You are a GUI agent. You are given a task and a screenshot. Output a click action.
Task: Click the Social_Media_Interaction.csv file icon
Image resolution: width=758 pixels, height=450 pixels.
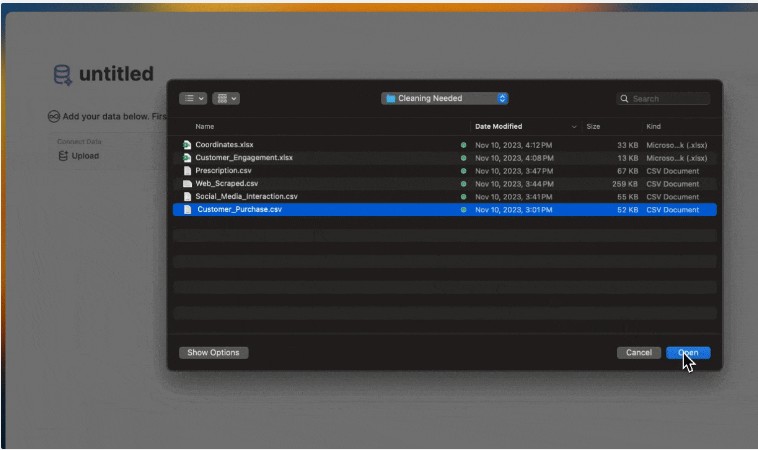pyautogui.click(x=187, y=197)
